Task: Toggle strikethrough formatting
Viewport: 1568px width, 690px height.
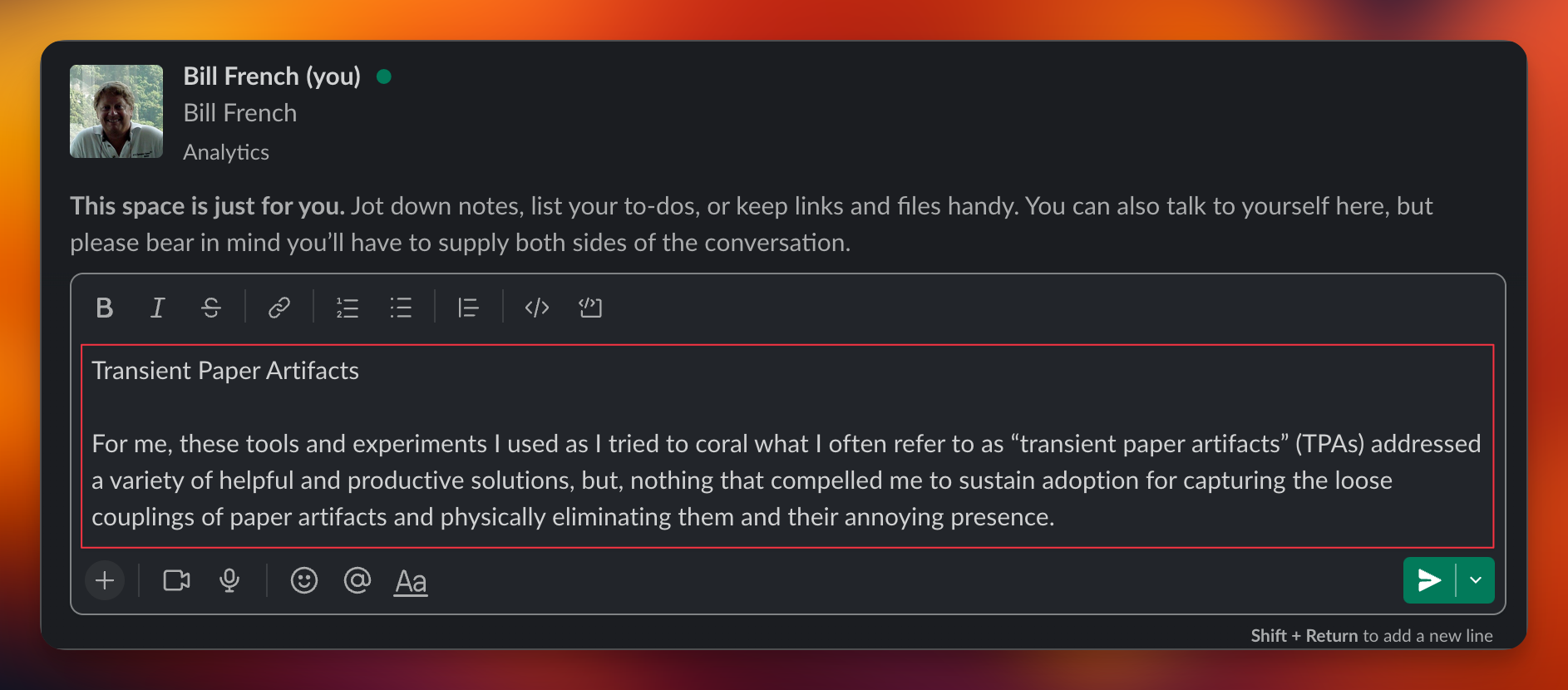Action: 211,308
